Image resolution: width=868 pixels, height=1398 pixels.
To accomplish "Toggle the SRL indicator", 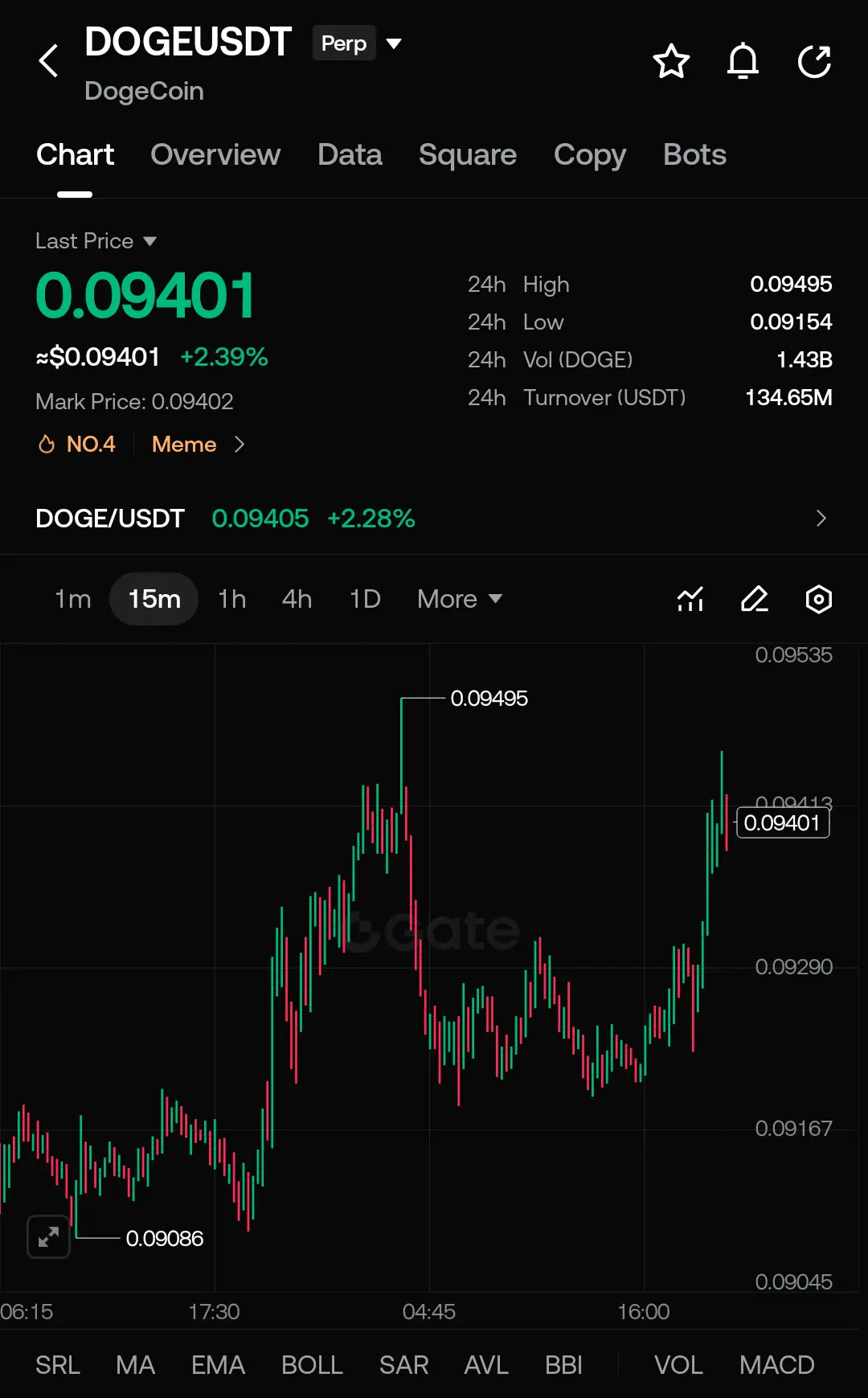I will (x=58, y=1365).
